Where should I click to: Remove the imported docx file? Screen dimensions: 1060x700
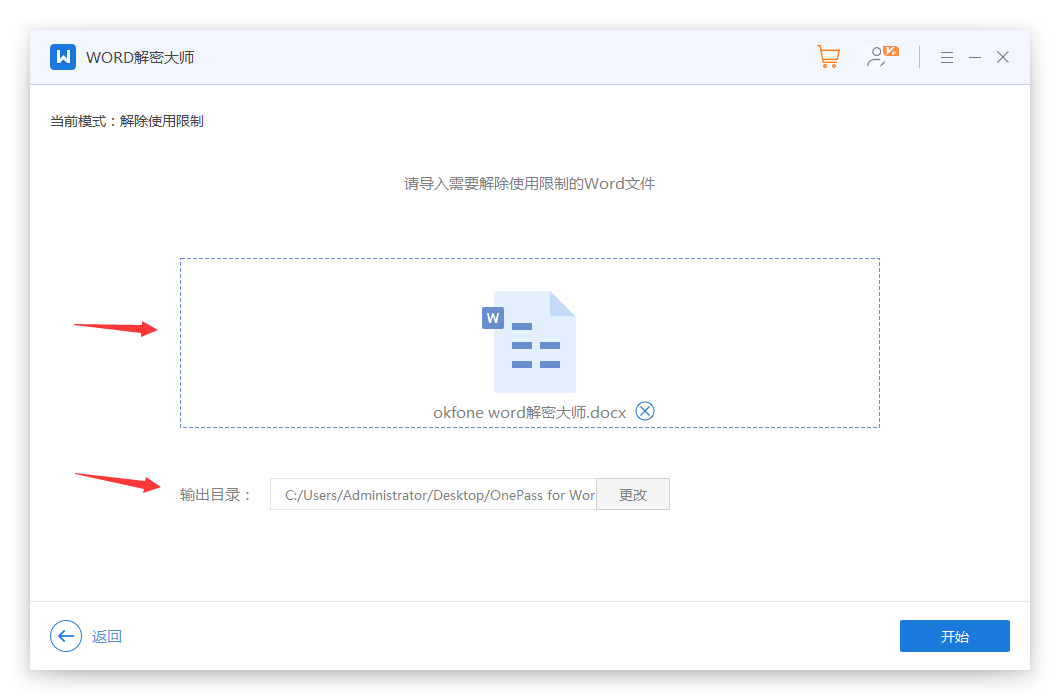(x=645, y=411)
